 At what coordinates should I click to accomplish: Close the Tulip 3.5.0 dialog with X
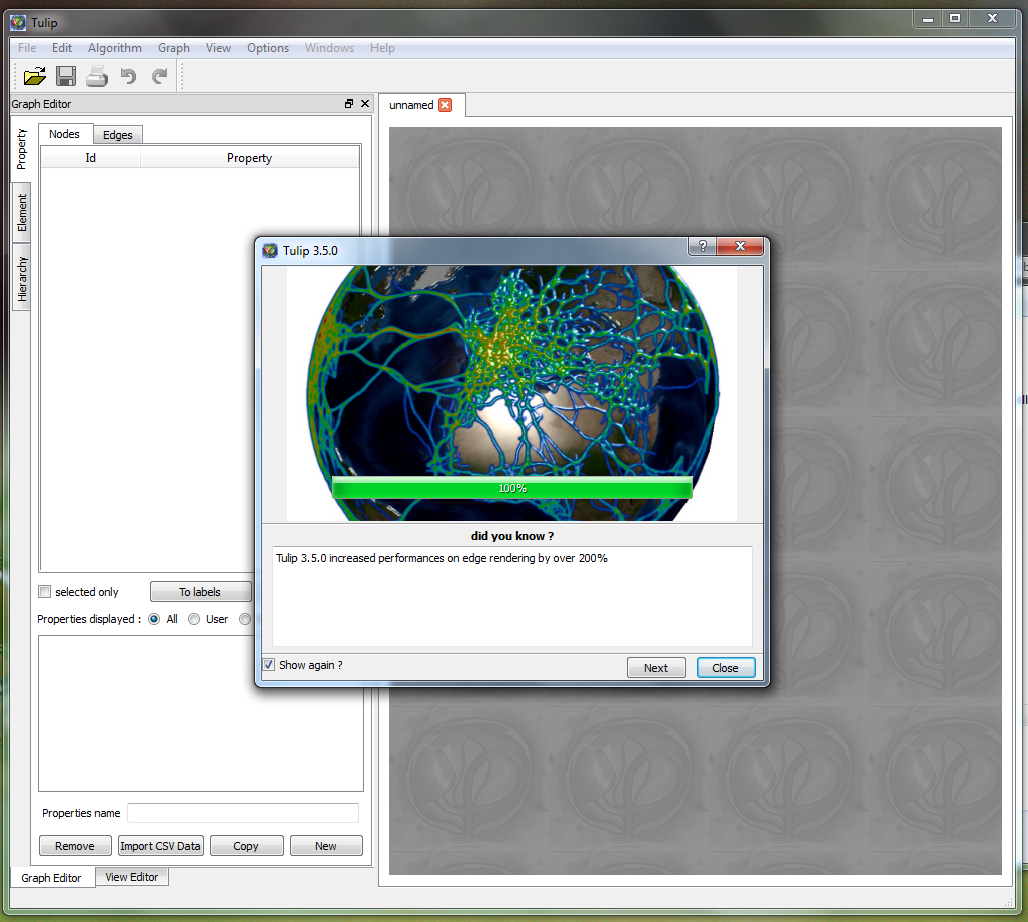740,246
